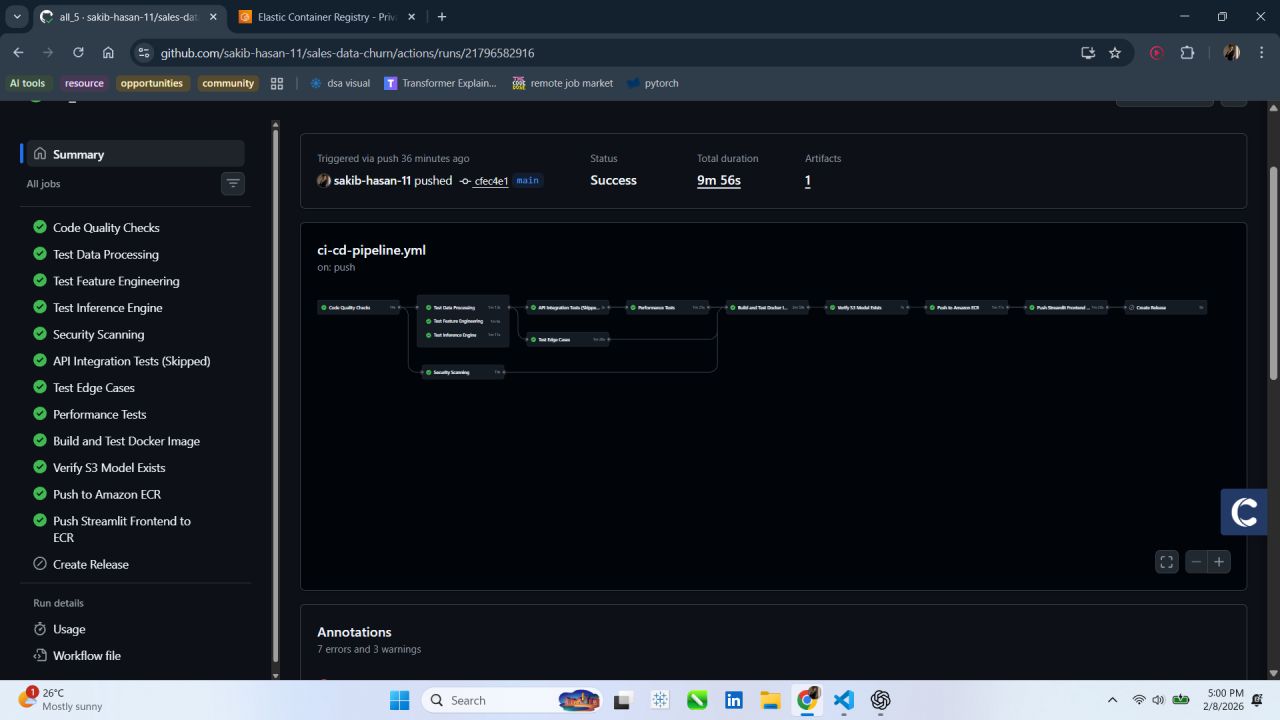Open the Chrome profile menu

[1231, 52]
